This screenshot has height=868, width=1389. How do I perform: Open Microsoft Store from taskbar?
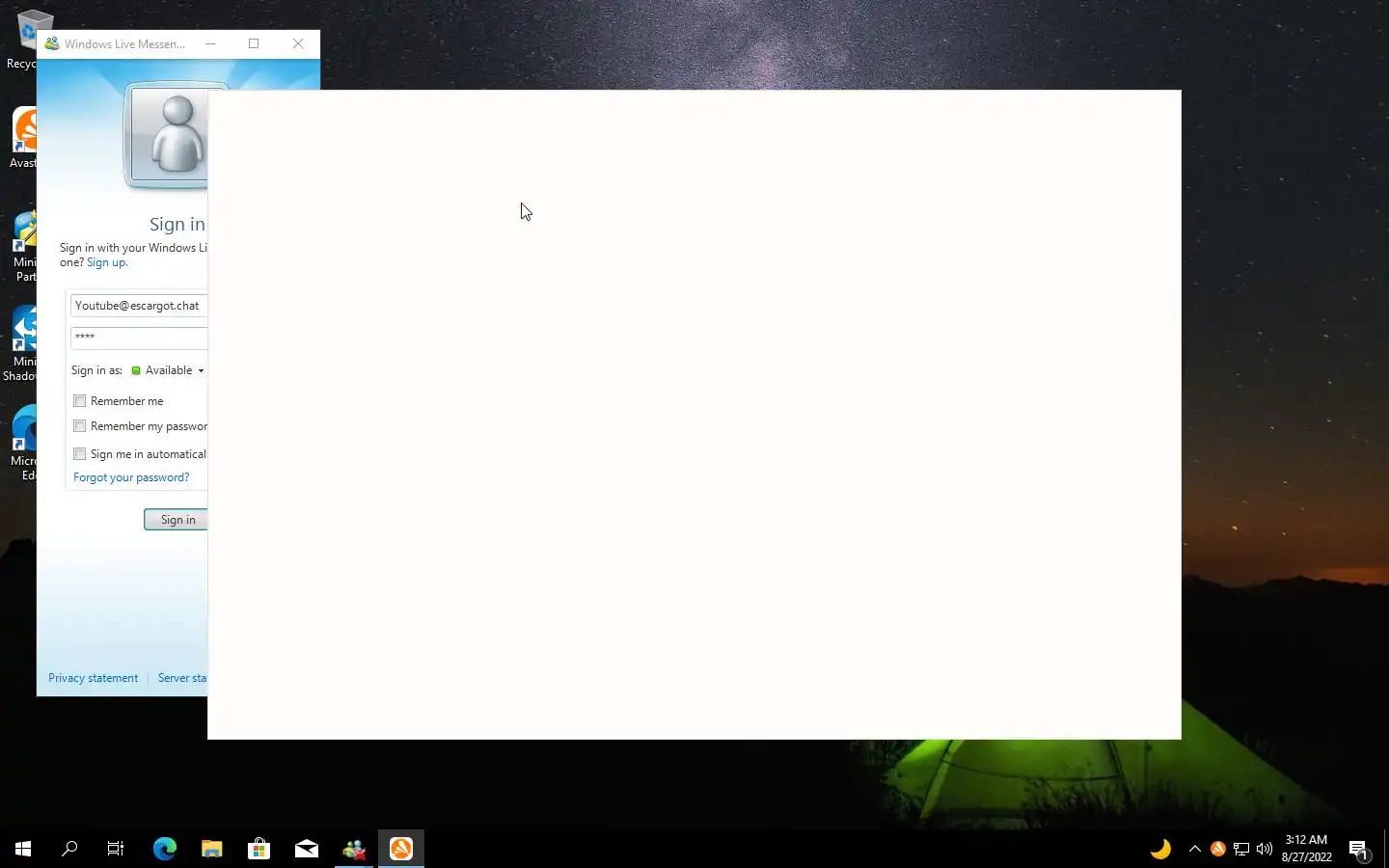pos(259,849)
